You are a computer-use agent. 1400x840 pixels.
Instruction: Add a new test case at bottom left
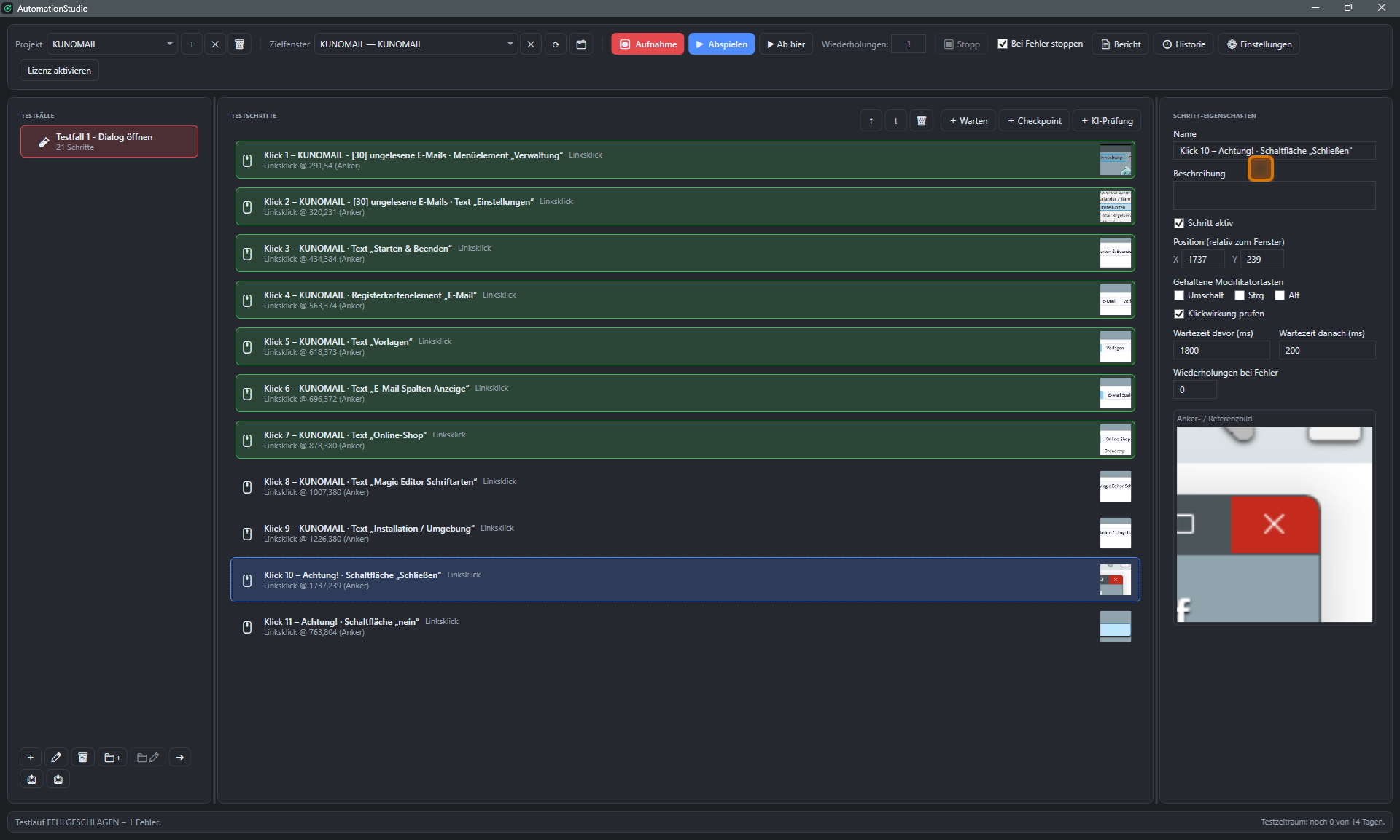click(x=31, y=758)
